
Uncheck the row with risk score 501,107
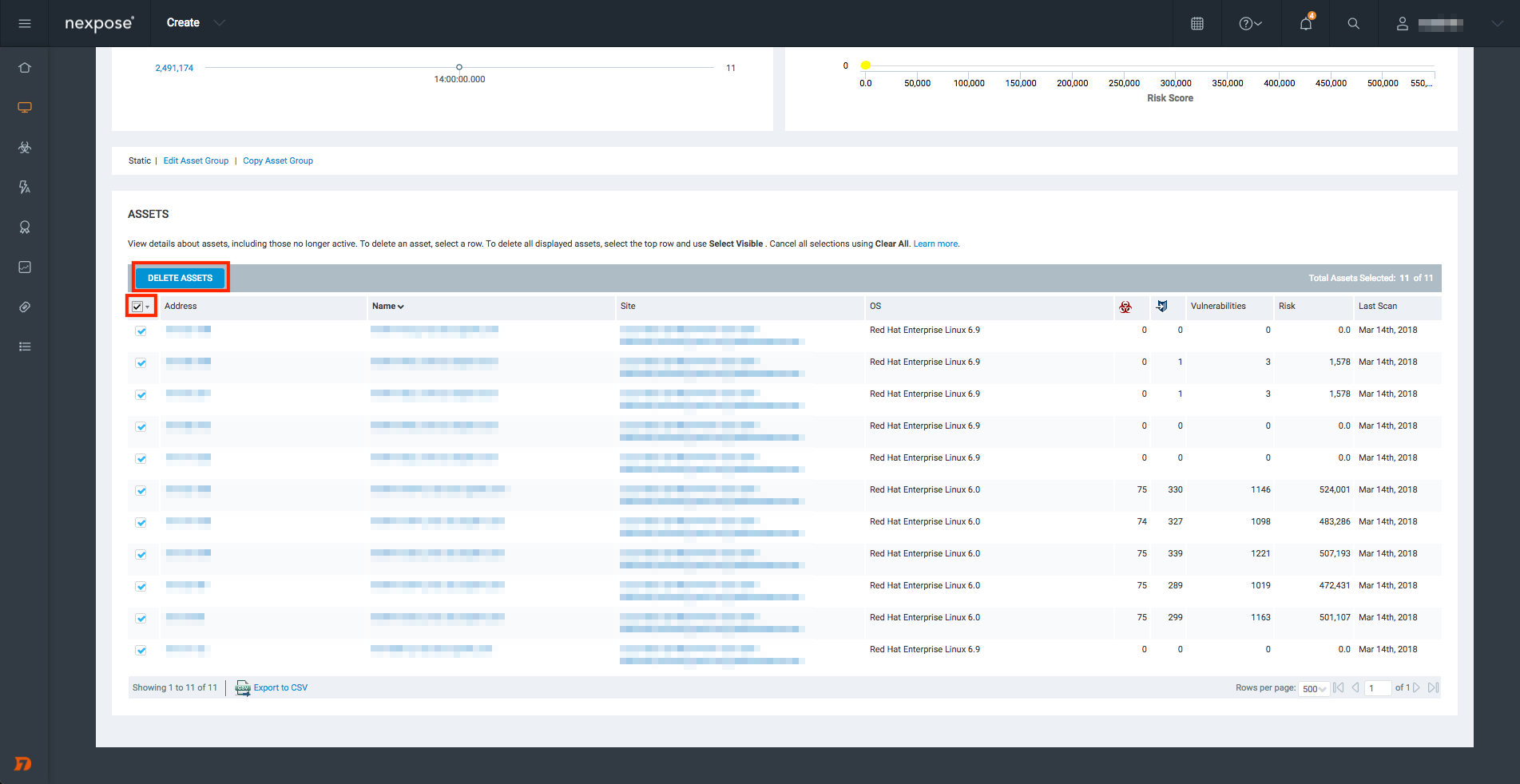[x=141, y=619]
